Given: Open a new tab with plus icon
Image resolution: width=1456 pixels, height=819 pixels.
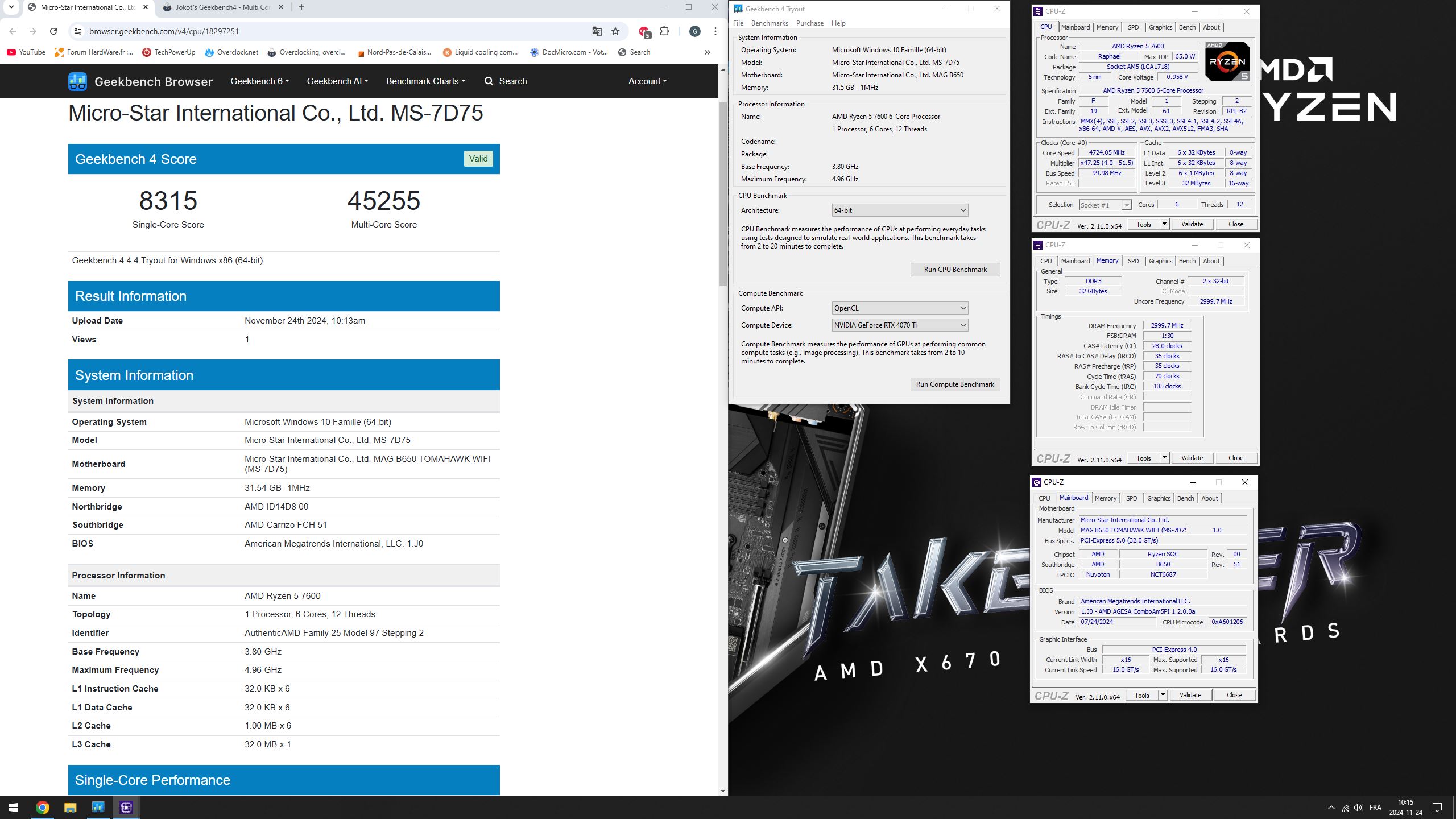Looking at the screenshot, I should (301, 7).
